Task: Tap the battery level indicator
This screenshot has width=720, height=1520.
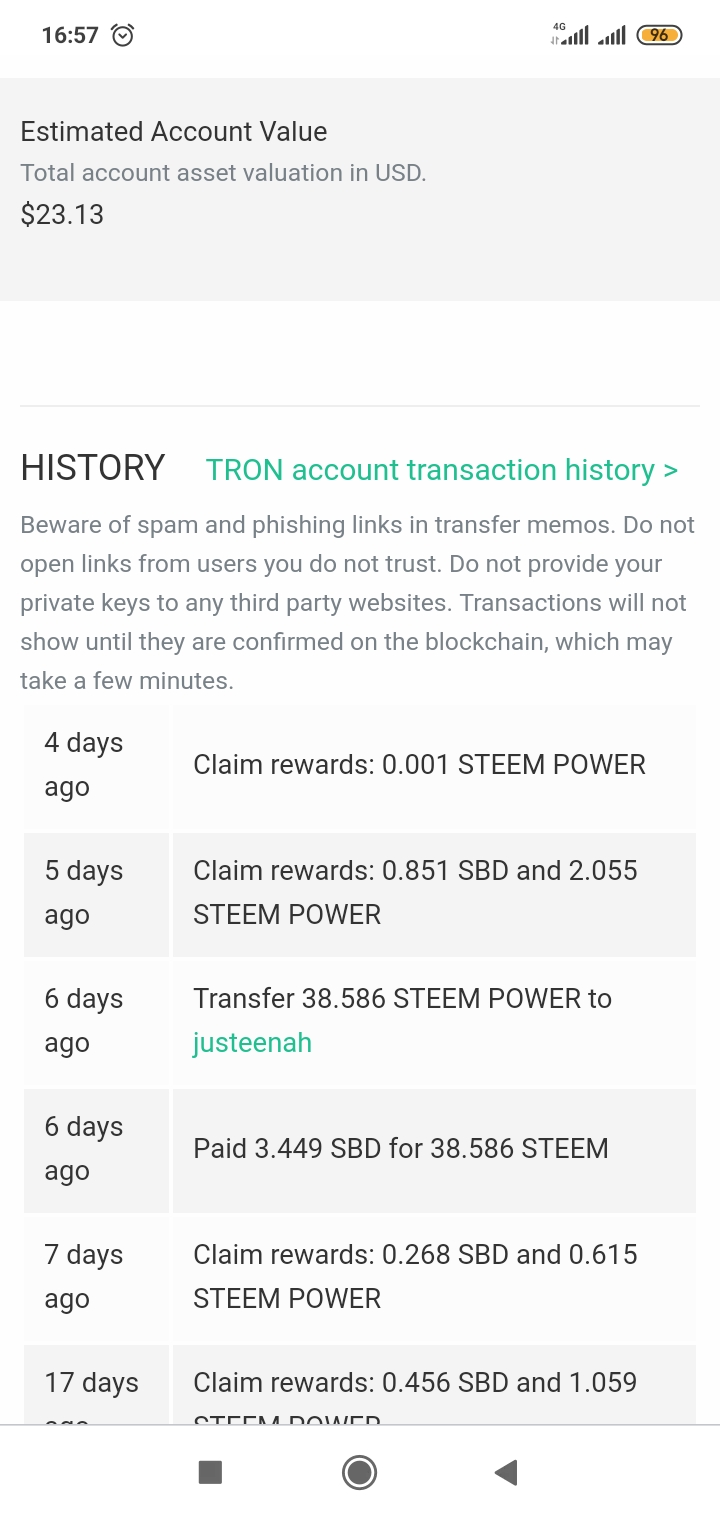Action: point(659,35)
